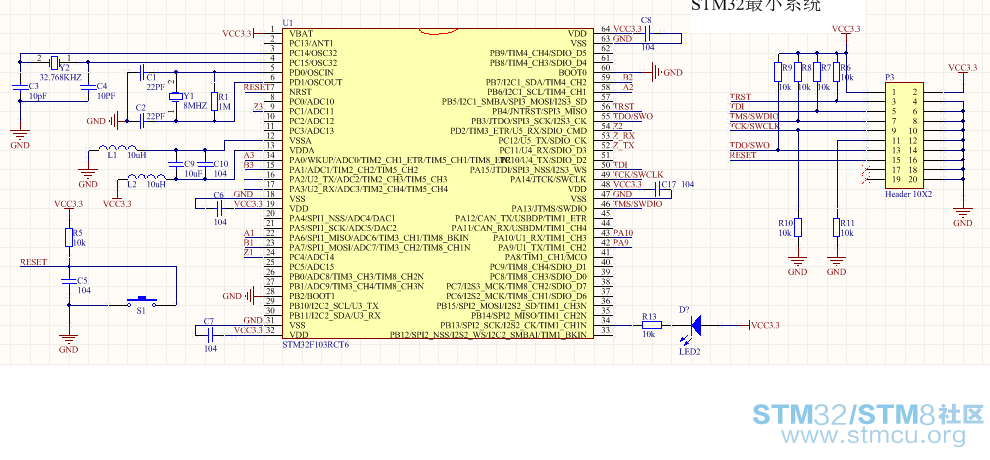Viewport: 990px width, 460px height.
Task: Click the PA10 net label at pin 43
Action: [623, 233]
